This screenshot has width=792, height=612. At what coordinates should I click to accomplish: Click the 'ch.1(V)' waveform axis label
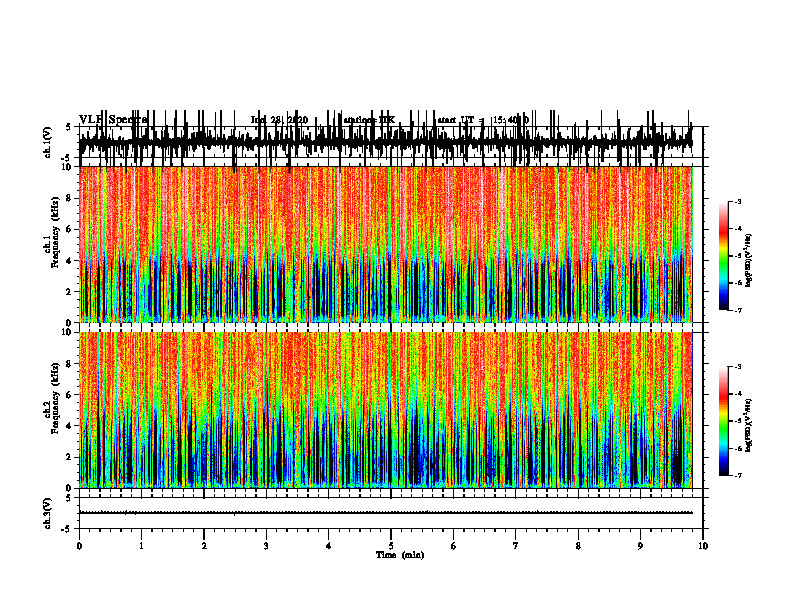click(48, 142)
